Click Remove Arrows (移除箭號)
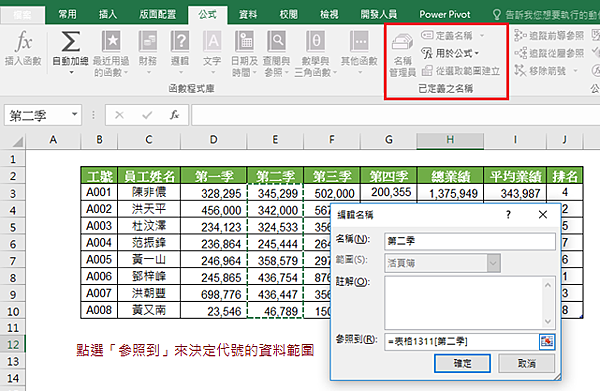 click(540, 71)
